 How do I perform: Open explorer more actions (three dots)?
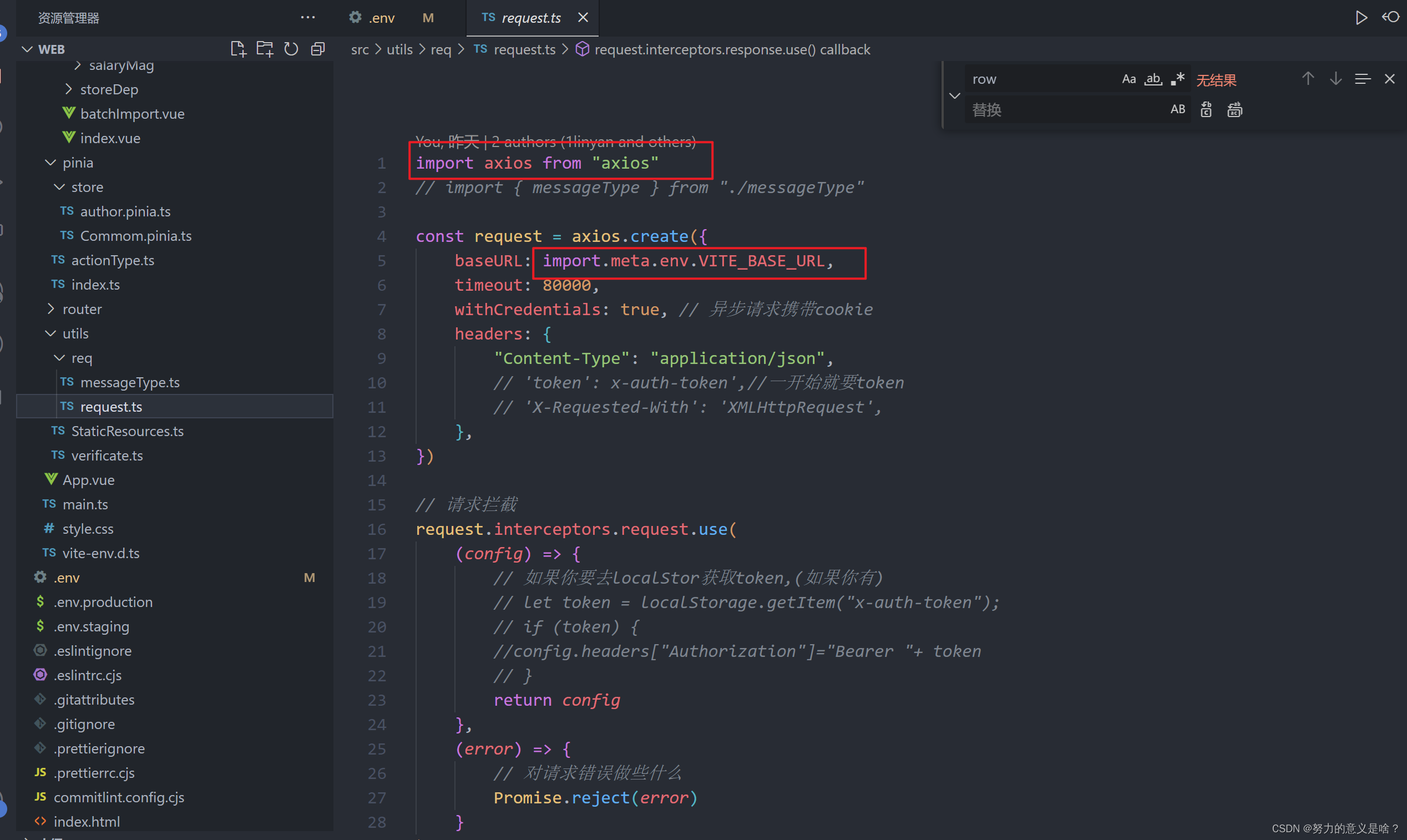pyautogui.click(x=307, y=18)
